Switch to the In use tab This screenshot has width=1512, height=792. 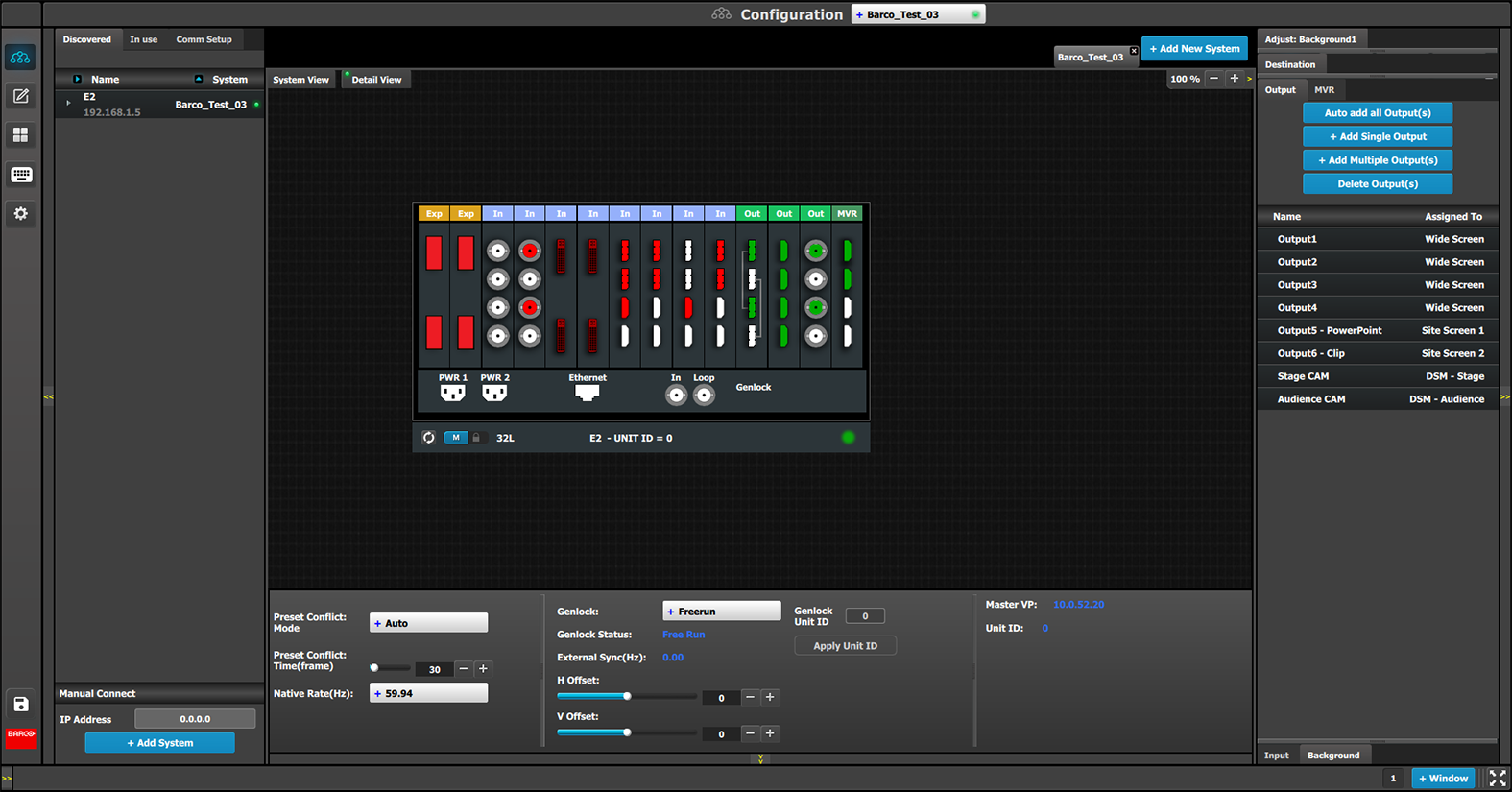point(143,39)
